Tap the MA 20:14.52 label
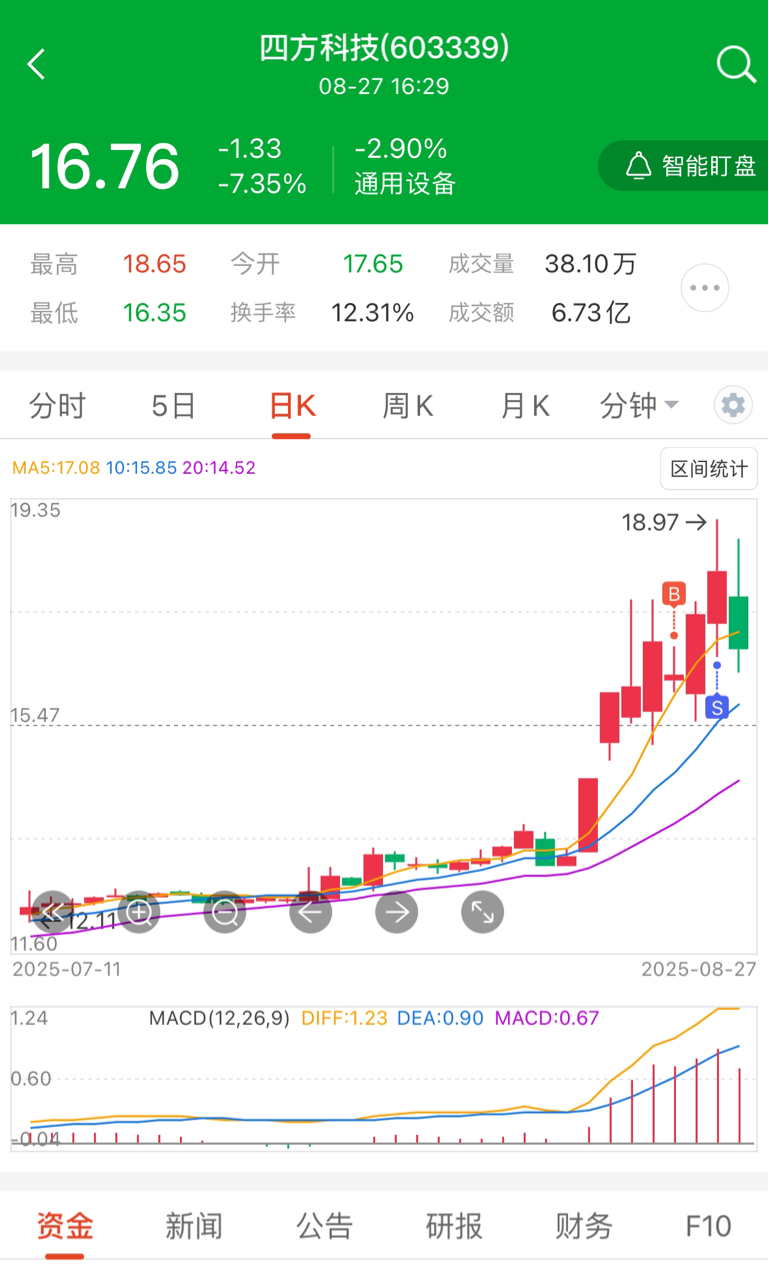 tap(219, 468)
